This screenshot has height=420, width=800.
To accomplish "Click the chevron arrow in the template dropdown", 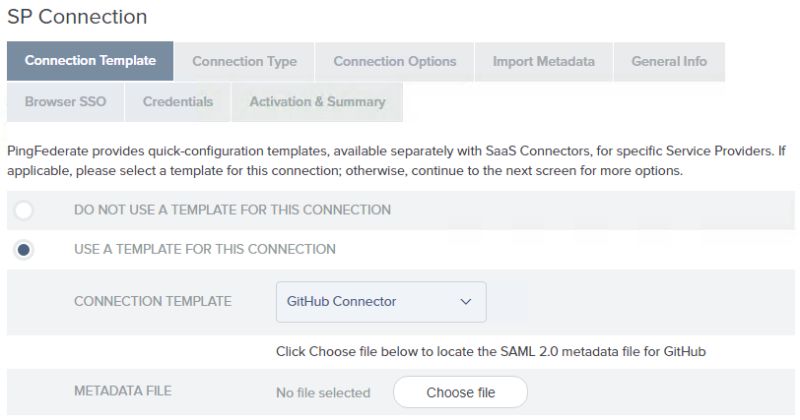I will (465, 301).
